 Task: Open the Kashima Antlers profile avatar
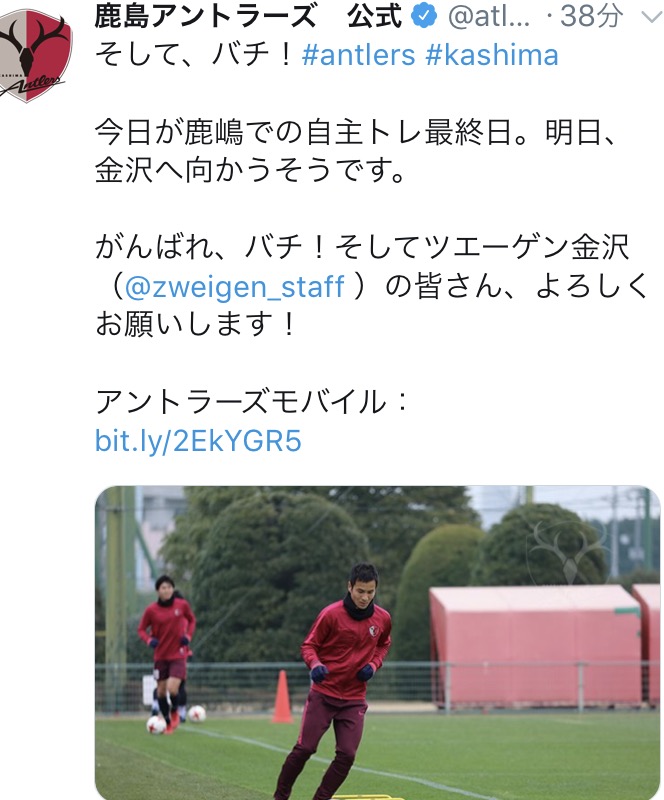(x=36, y=56)
